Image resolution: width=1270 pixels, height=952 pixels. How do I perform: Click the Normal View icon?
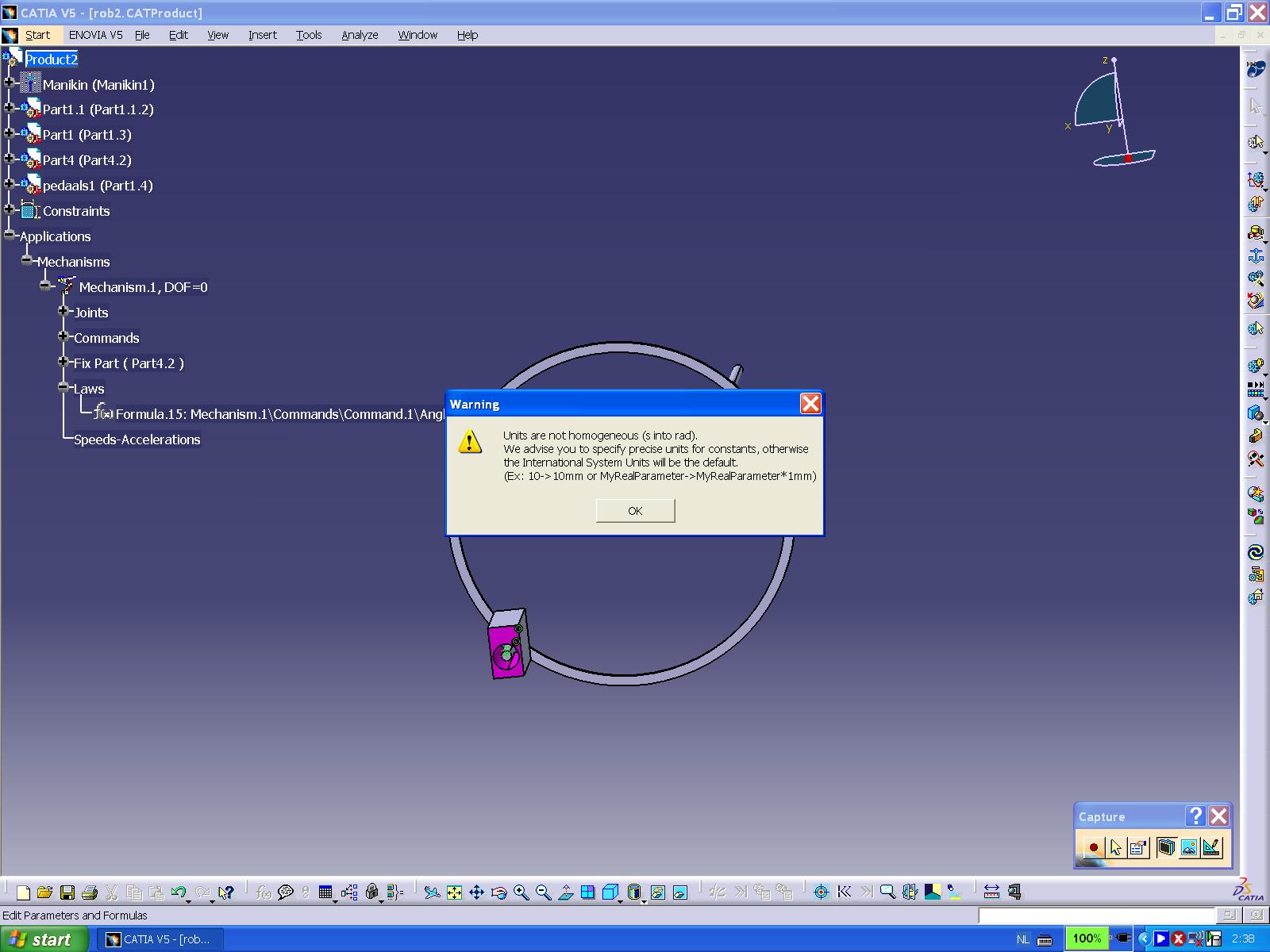click(565, 892)
